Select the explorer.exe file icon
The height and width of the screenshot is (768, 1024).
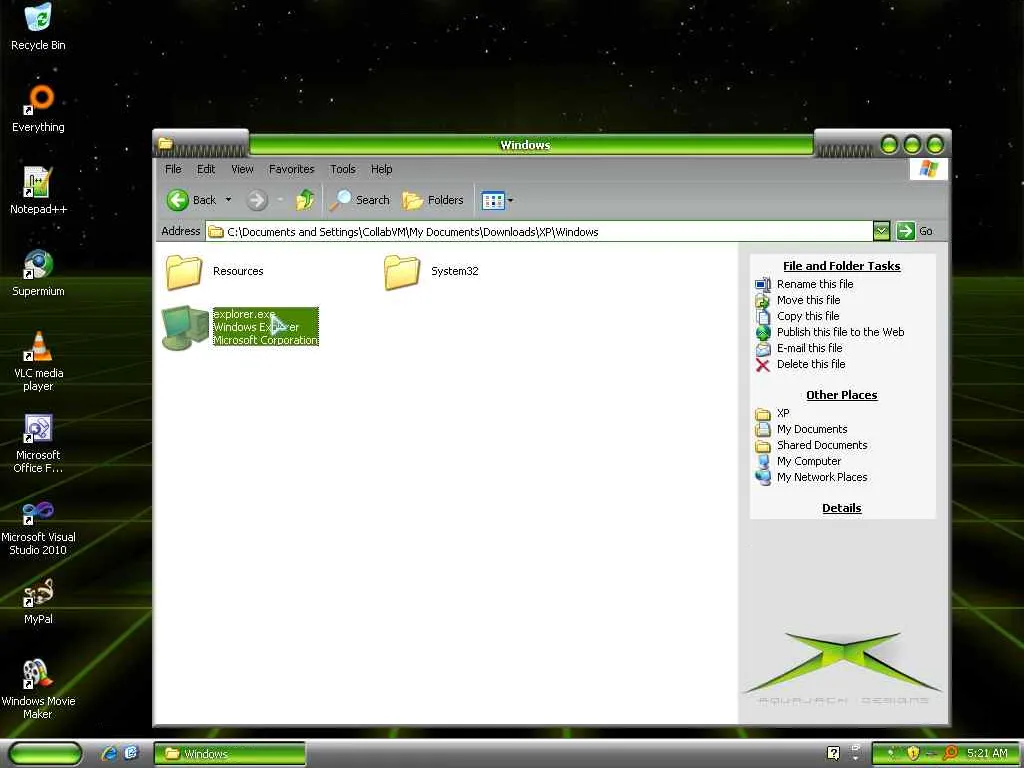point(185,327)
